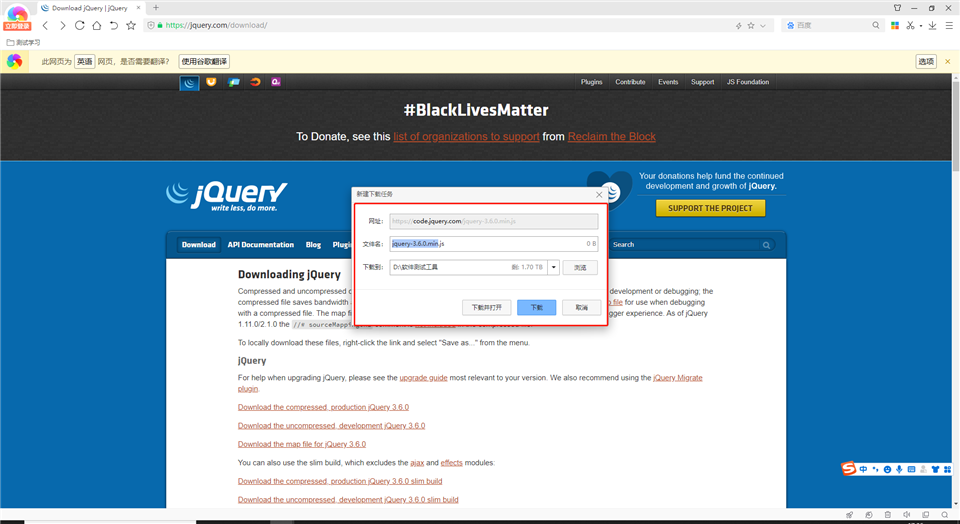The width and height of the screenshot is (960, 524).
Task: Go back using the browser back arrow
Action: pyautogui.click(x=45, y=25)
